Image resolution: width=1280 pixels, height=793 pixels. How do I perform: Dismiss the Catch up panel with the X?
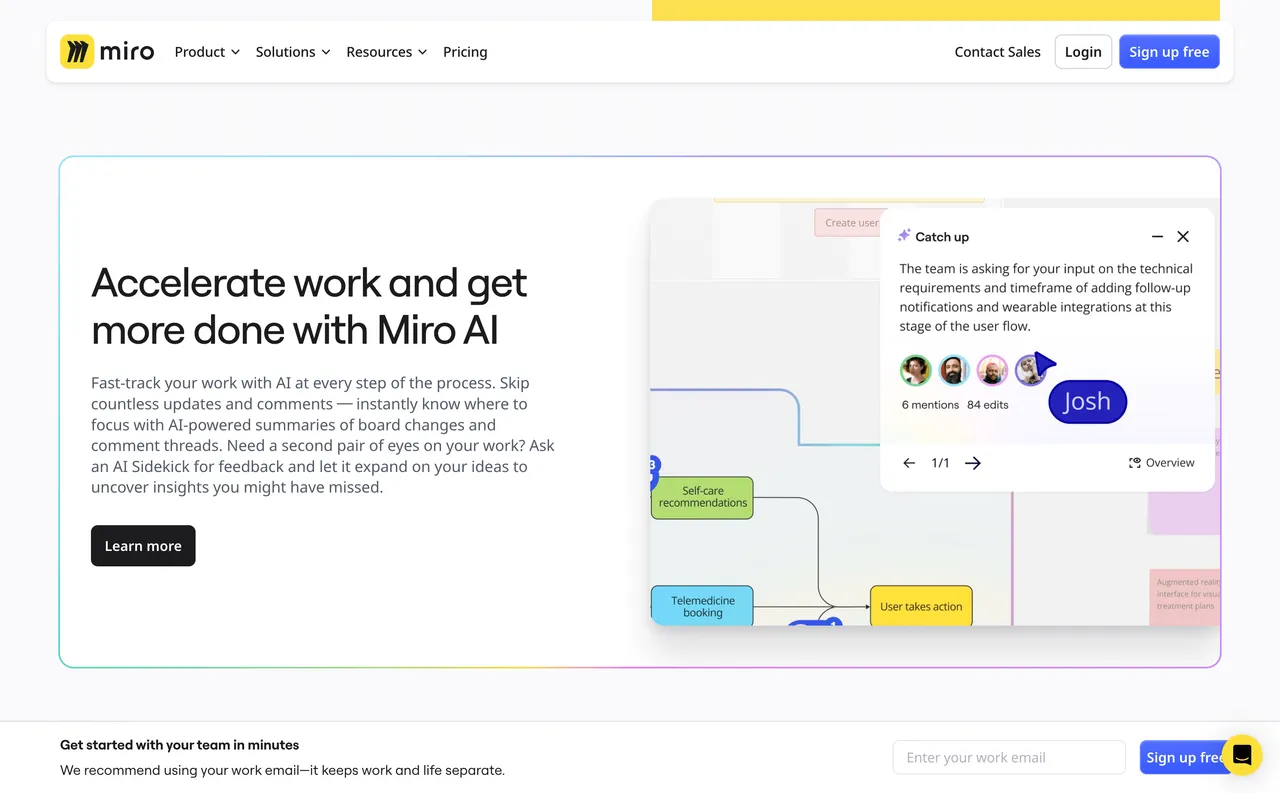[1183, 237]
